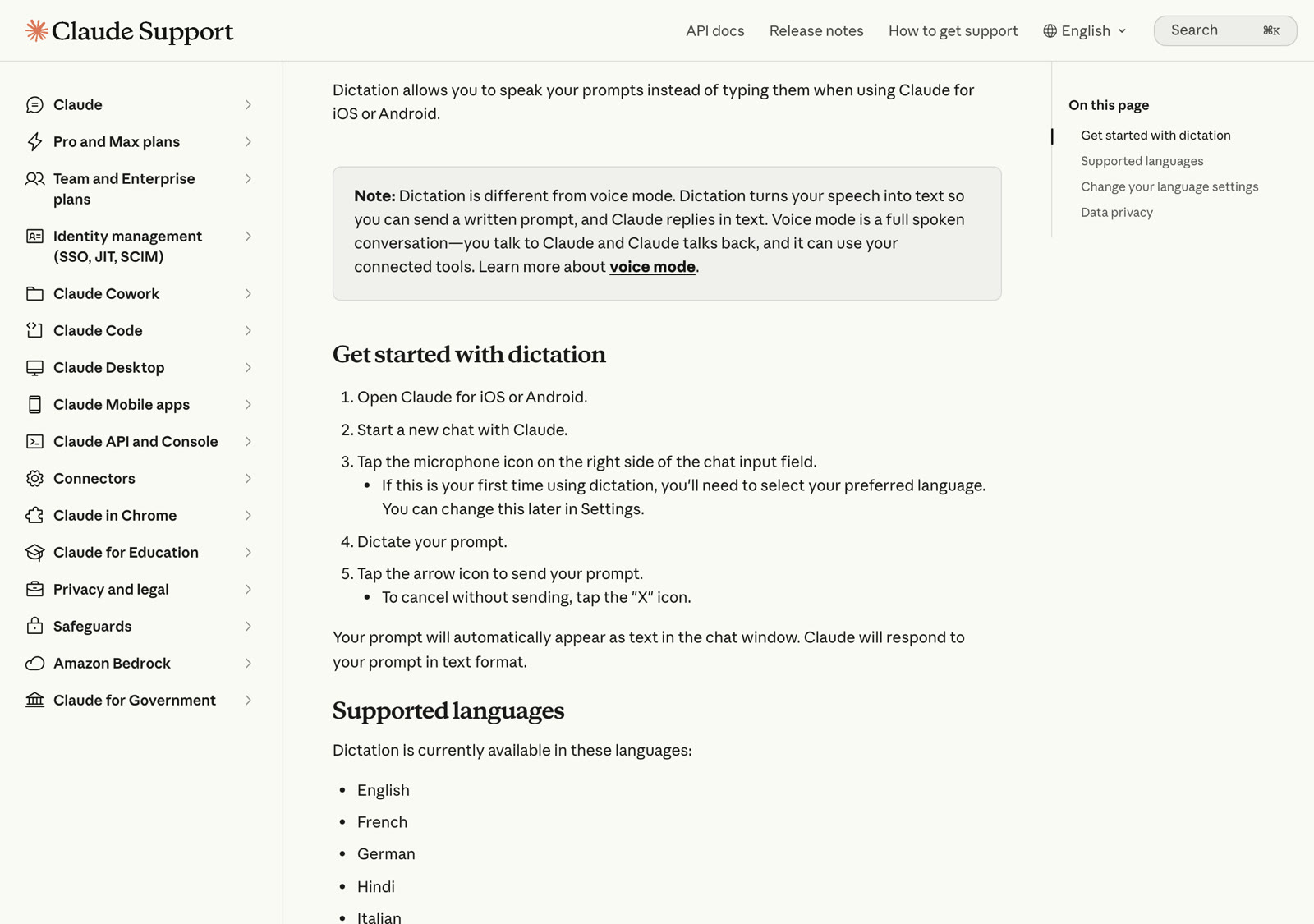Click the government building icon in sidebar
1314x924 pixels.
[34, 700]
